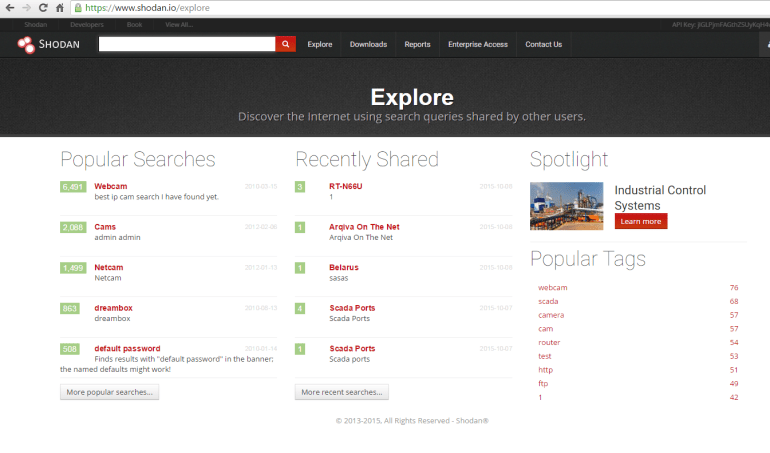Click the 863 vote badge
Viewport: 770px width, 453px height.
(70, 309)
